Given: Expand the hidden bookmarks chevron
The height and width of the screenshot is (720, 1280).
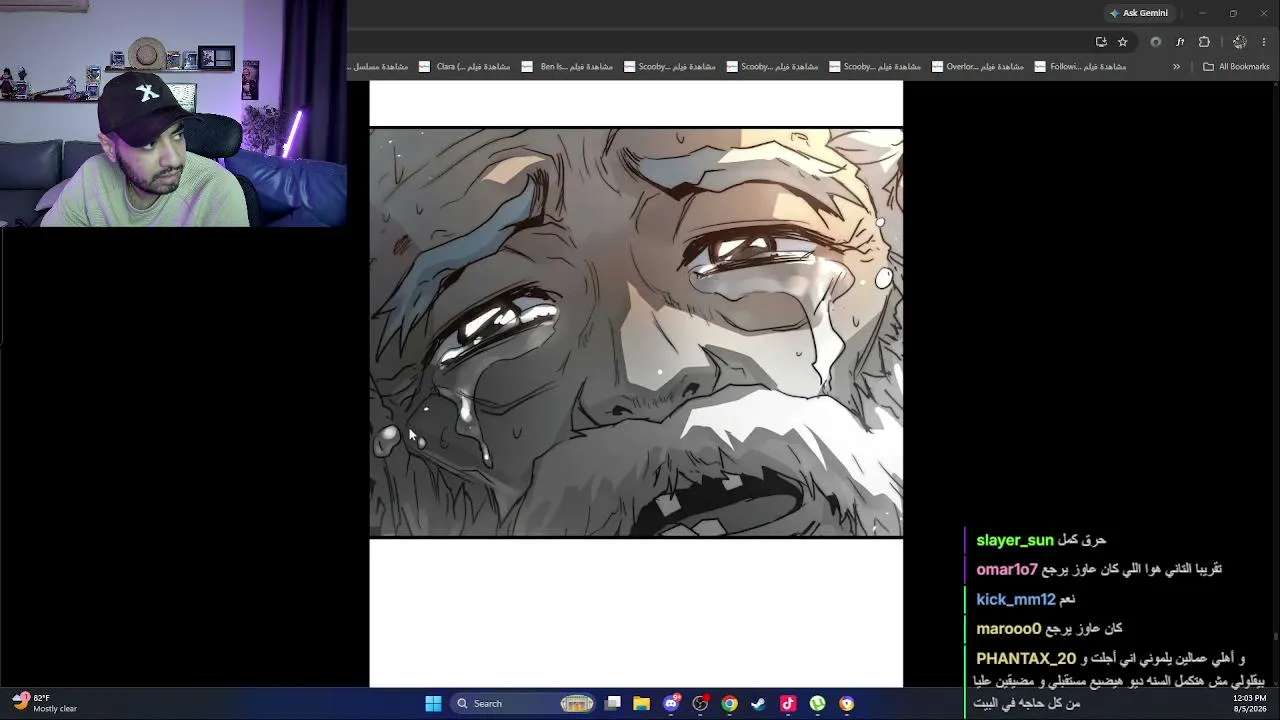Looking at the screenshot, I should 1176,67.
